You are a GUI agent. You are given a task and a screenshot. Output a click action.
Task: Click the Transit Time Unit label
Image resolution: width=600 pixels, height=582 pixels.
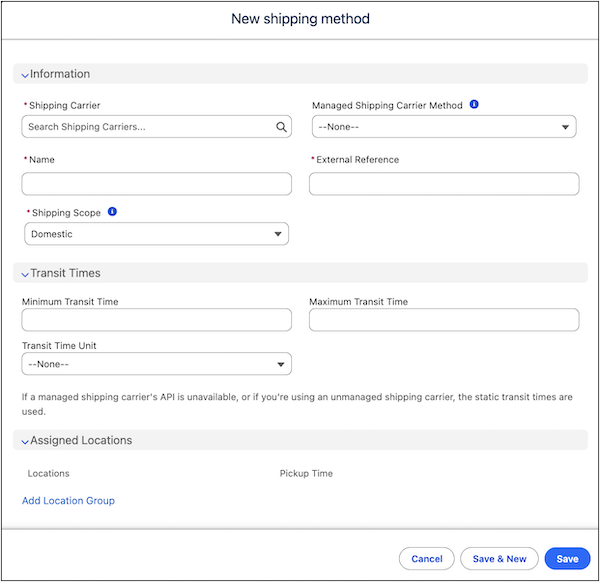click(x=59, y=346)
